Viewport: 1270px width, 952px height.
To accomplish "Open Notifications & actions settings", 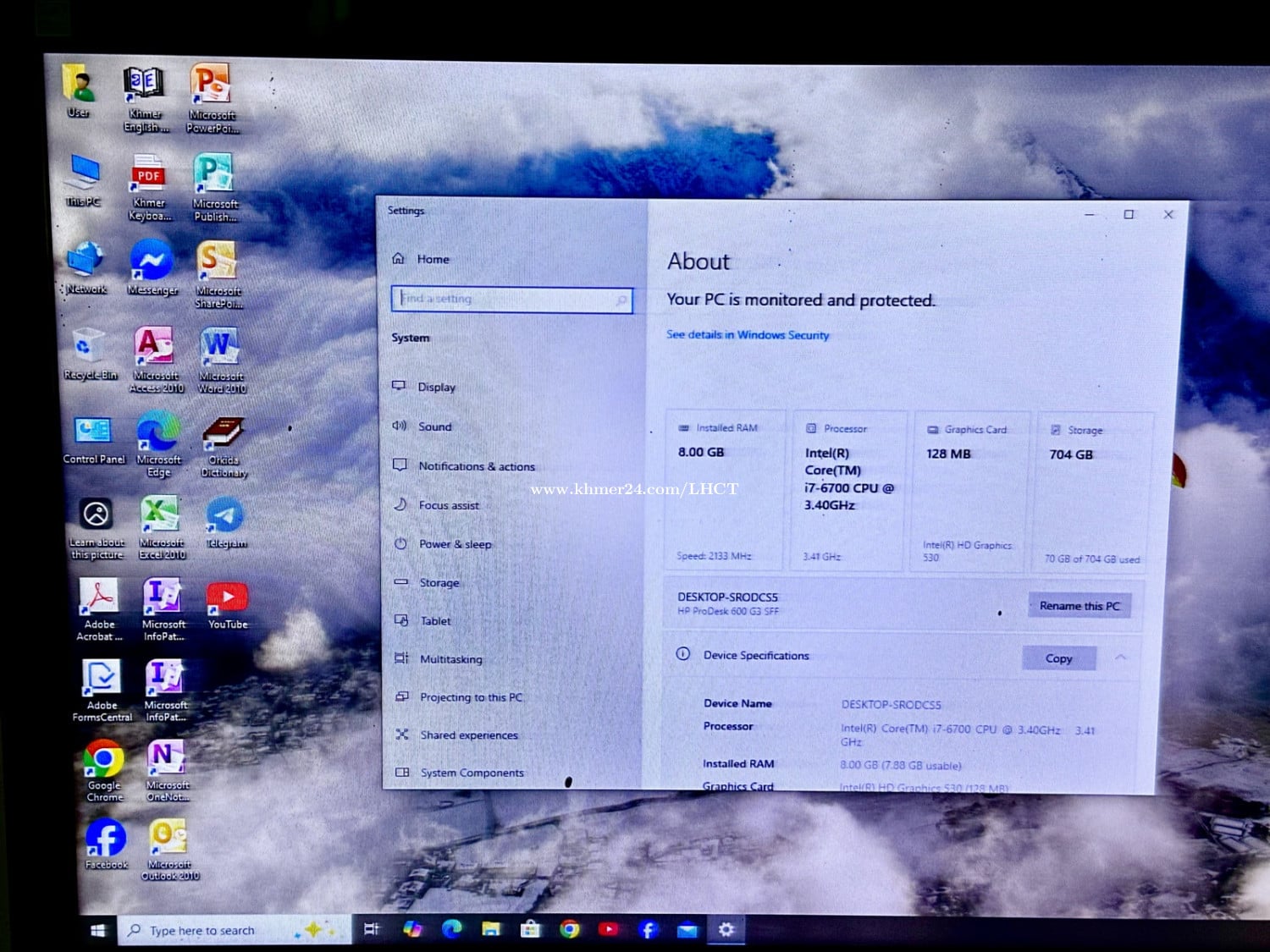I will [x=476, y=466].
